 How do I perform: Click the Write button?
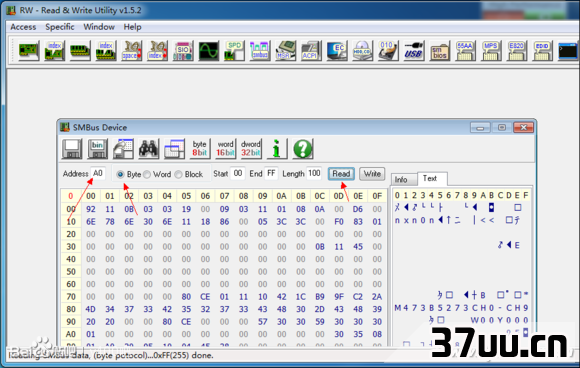(x=372, y=174)
